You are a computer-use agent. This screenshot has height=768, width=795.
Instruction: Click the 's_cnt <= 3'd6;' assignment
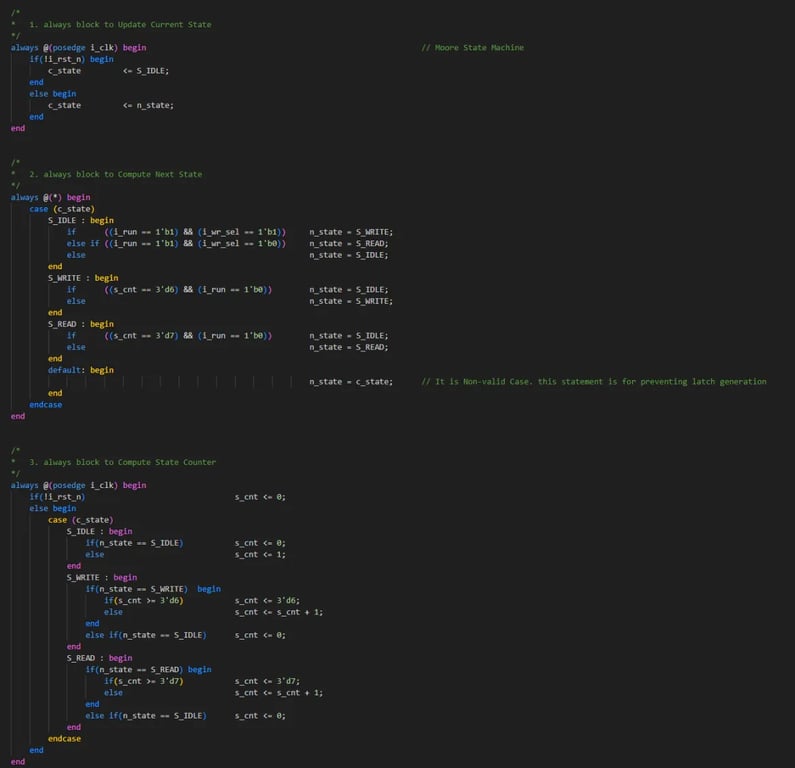tap(267, 601)
